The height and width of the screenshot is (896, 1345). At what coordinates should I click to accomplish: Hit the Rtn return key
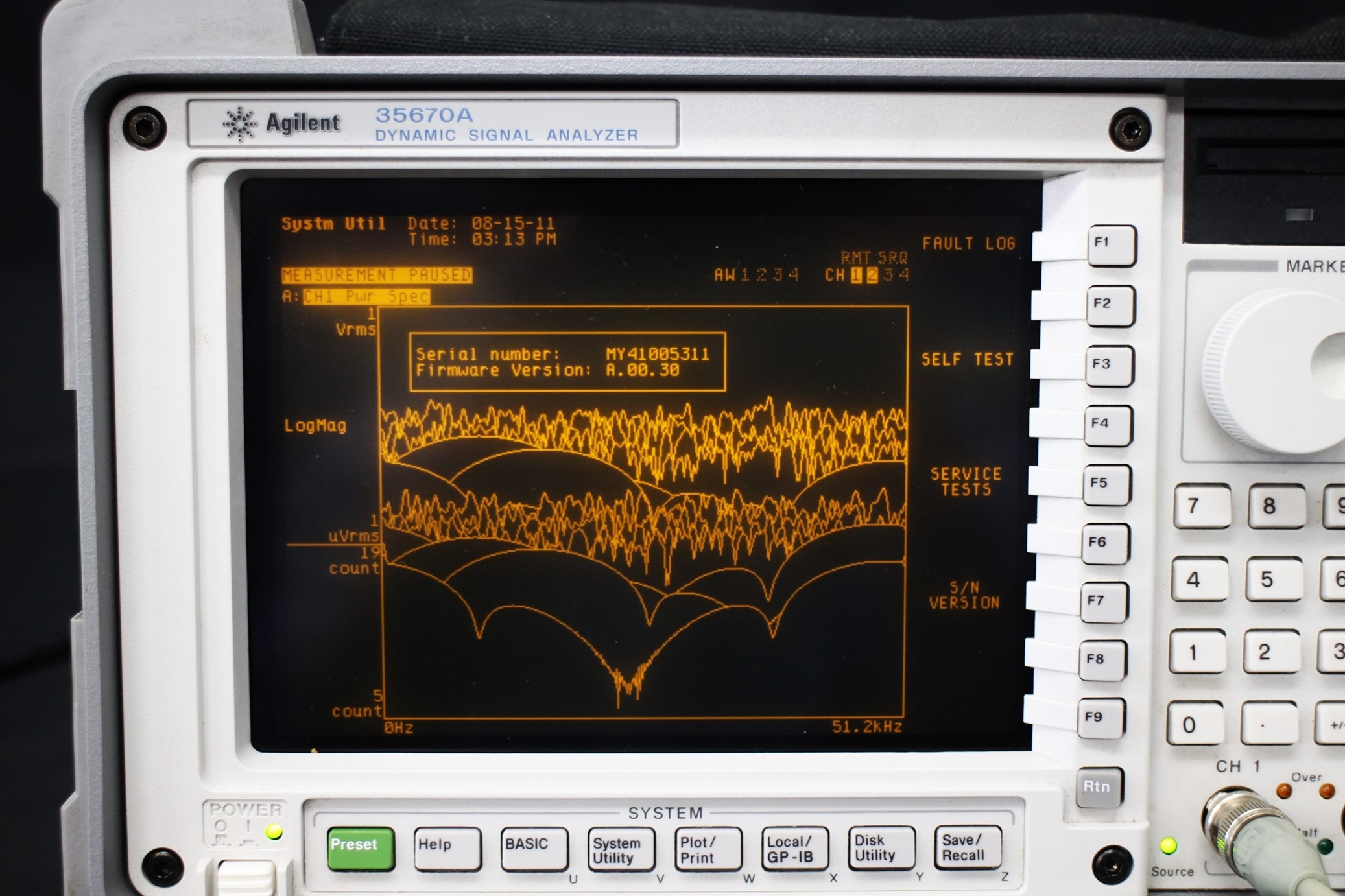click(1099, 787)
